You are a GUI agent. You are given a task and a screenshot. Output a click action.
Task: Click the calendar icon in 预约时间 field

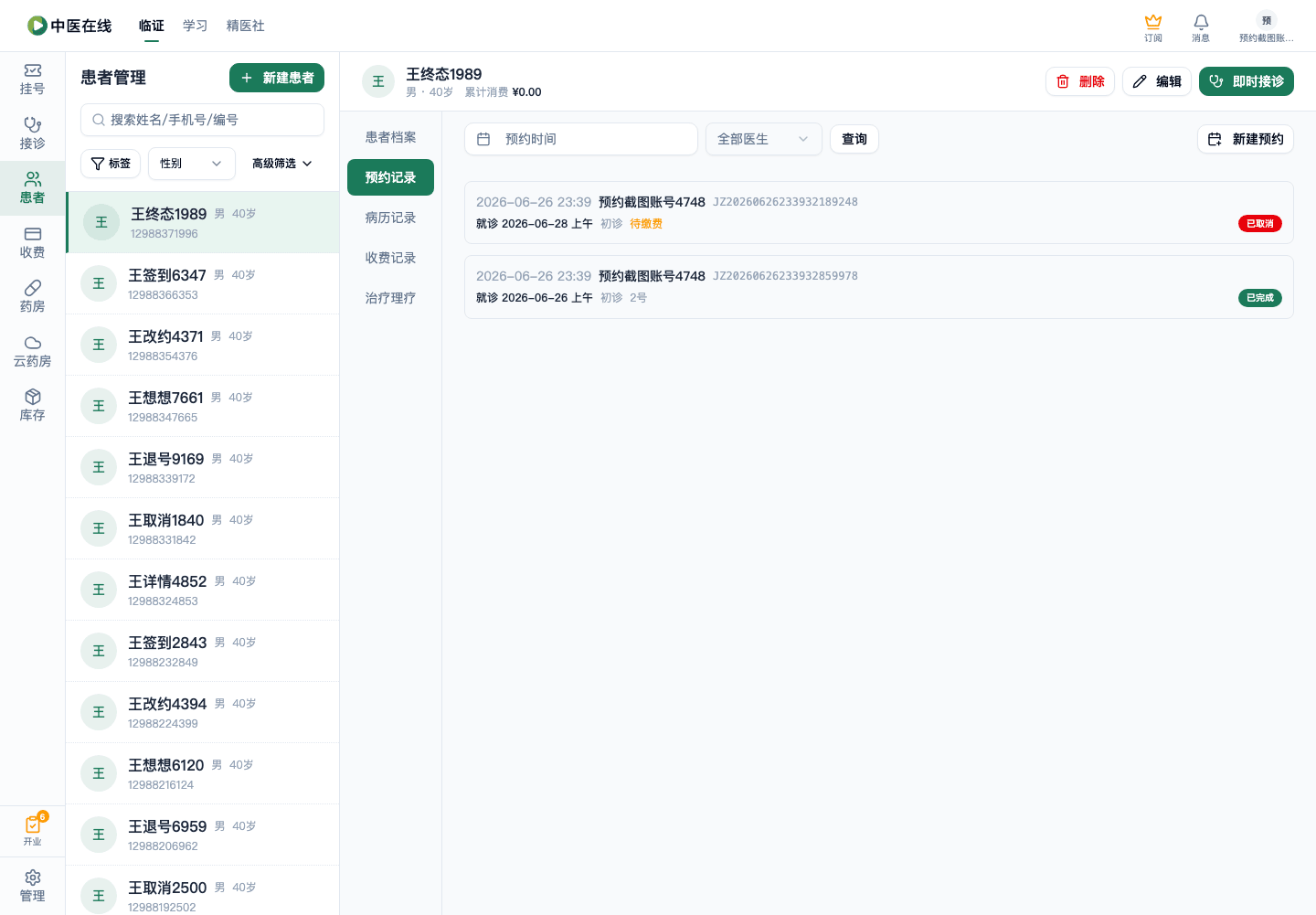(x=483, y=139)
